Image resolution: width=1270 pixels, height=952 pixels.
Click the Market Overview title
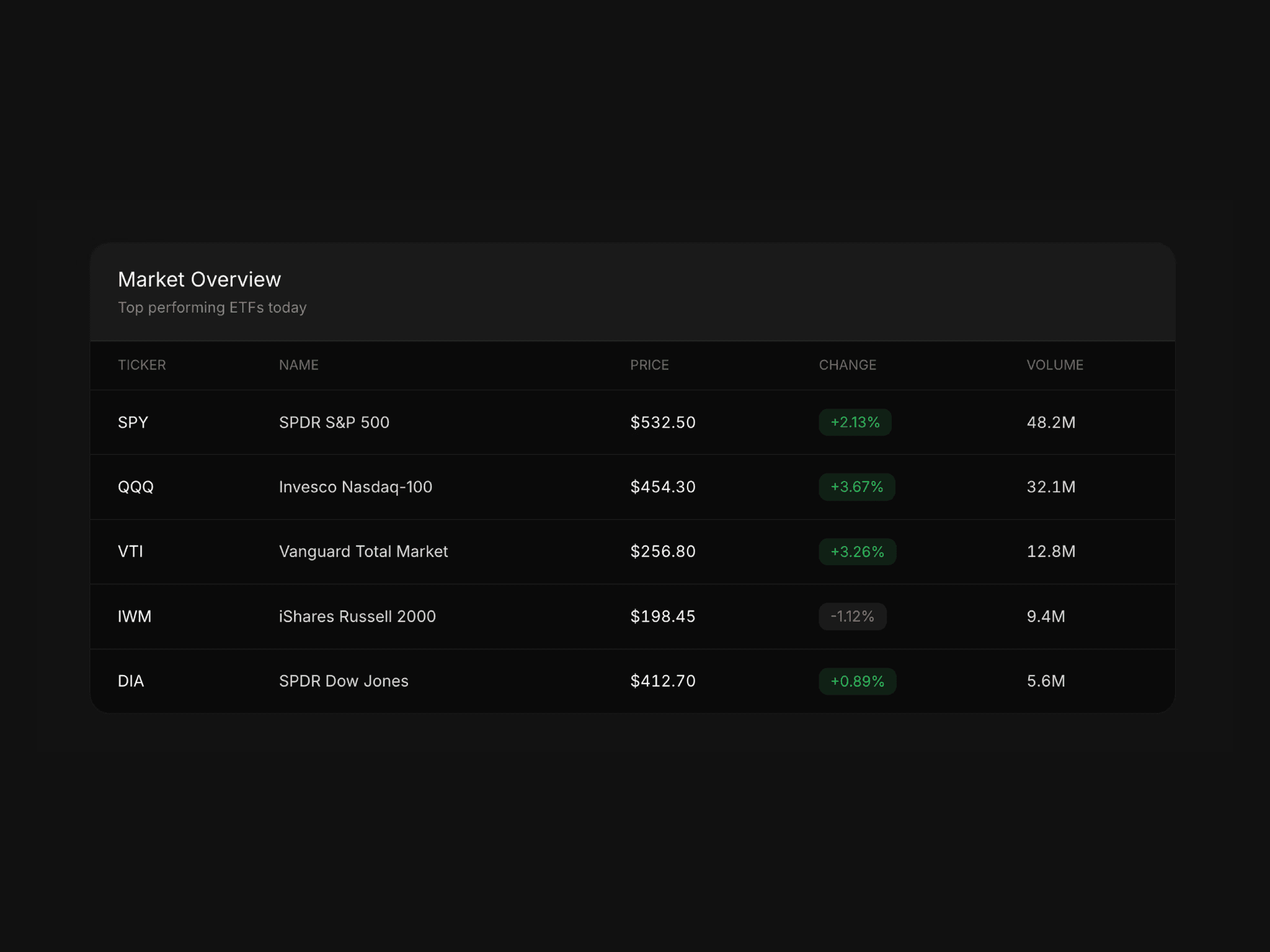(x=200, y=280)
